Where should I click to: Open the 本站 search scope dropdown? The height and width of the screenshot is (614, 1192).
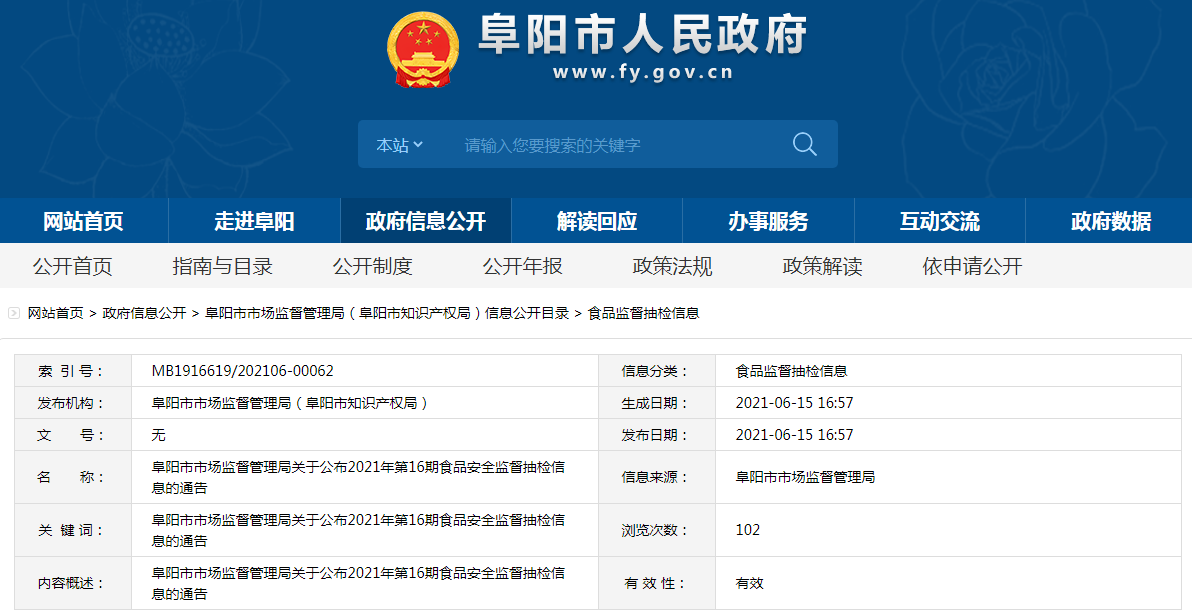click(x=399, y=144)
